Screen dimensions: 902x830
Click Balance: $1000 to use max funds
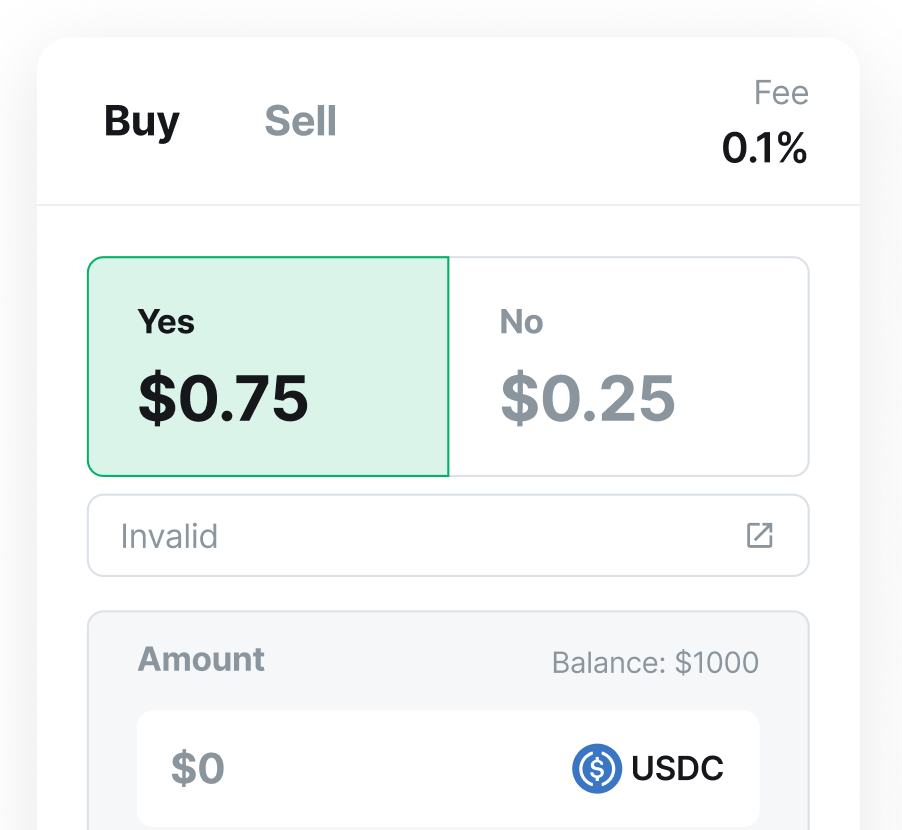point(655,663)
